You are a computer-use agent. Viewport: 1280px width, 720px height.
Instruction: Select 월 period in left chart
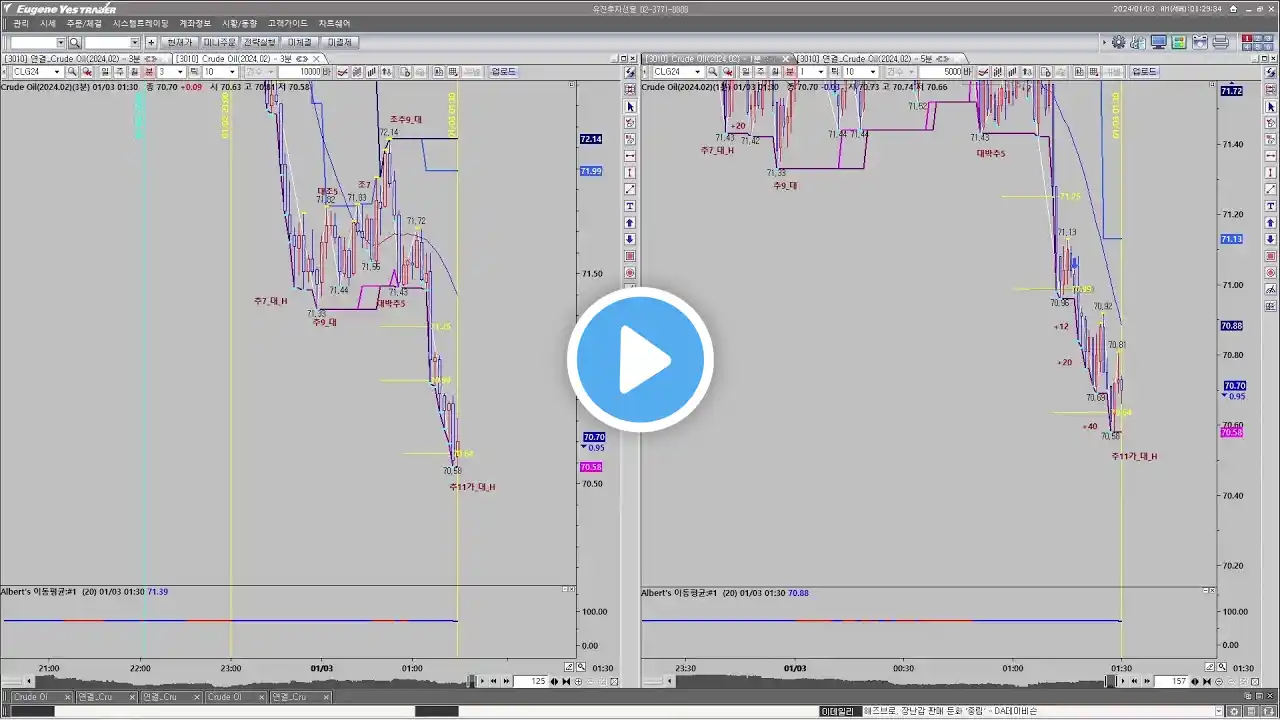(134, 71)
